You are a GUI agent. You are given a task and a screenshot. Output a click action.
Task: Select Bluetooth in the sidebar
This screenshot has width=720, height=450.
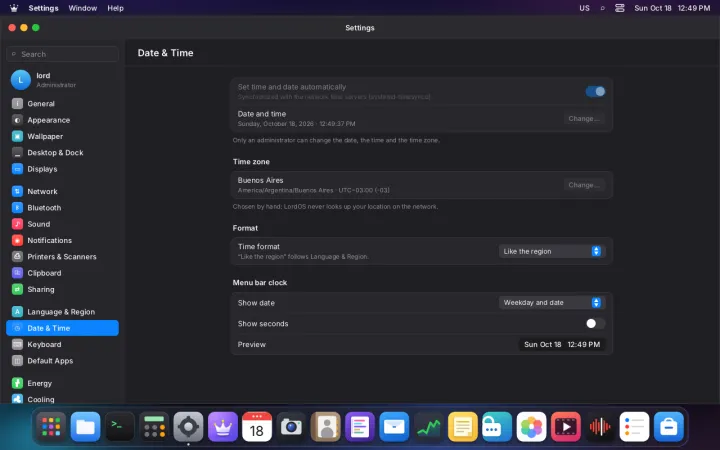coord(62,208)
